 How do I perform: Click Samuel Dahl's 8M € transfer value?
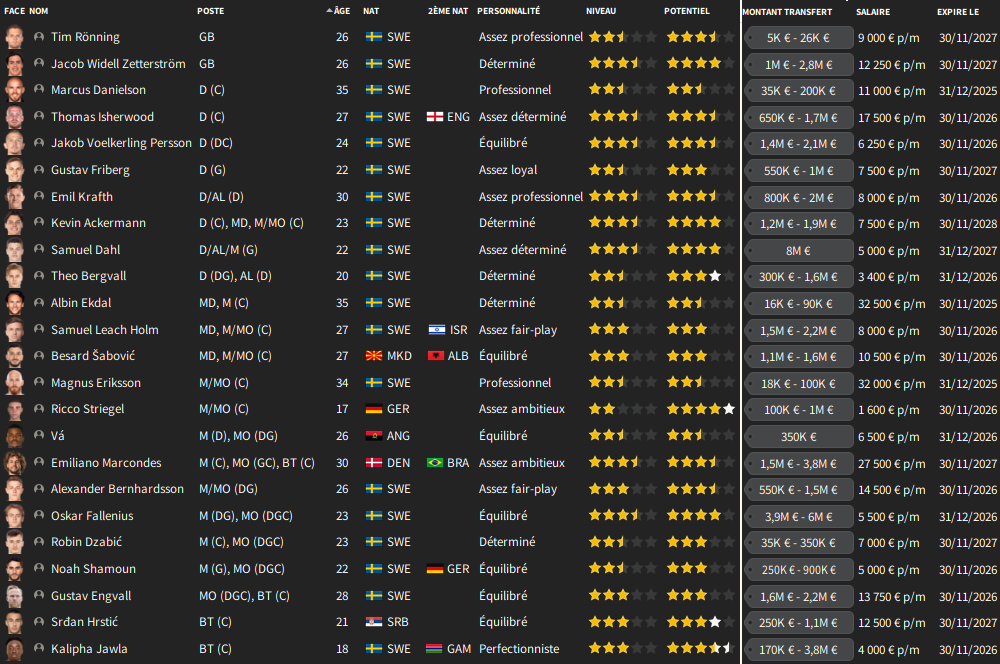click(798, 250)
